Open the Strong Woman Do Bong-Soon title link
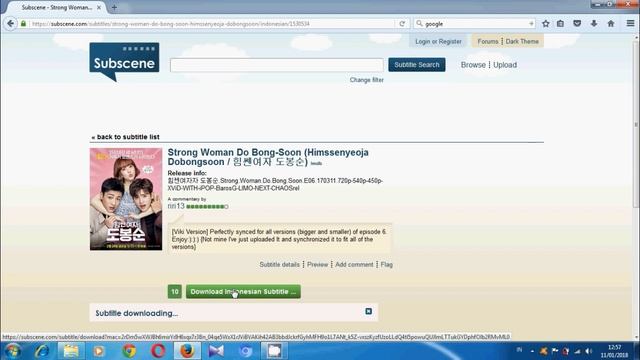640x360 pixels. (x=268, y=157)
